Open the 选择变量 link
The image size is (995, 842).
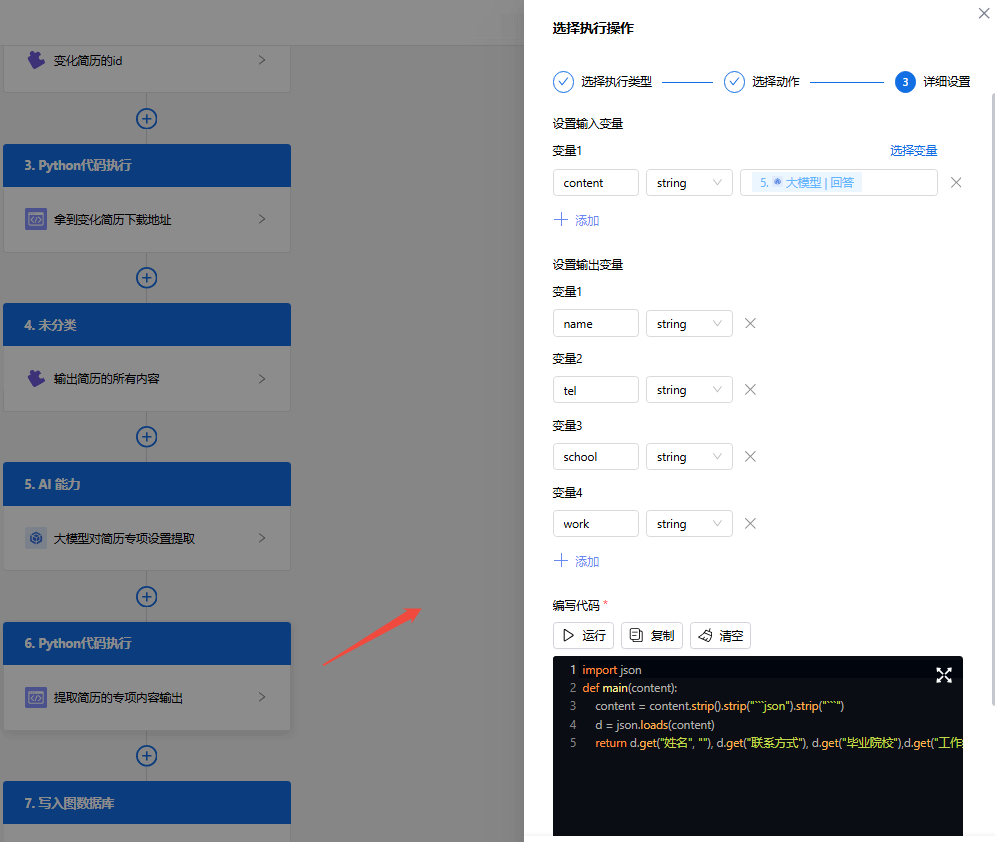[913, 150]
